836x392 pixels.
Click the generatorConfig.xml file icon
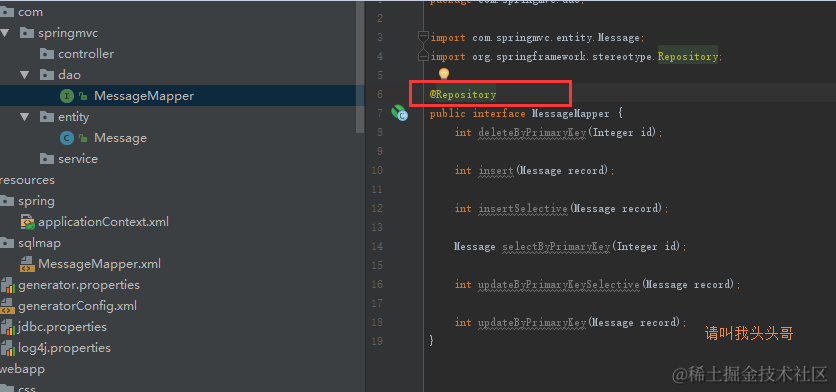click(7, 306)
